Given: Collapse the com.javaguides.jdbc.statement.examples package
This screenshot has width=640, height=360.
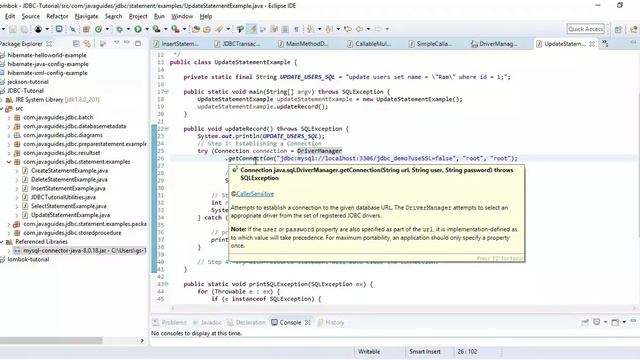Looking at the screenshot, I should coord(9,162).
